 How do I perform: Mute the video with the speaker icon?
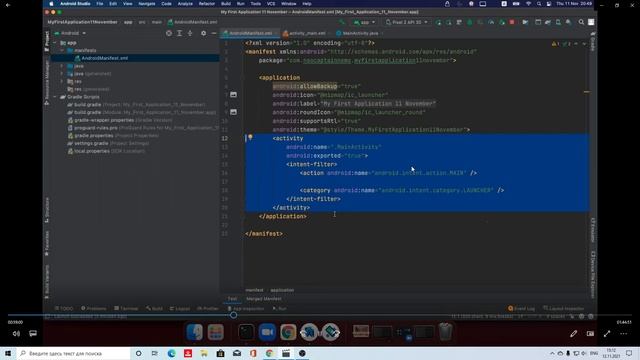coord(16,333)
